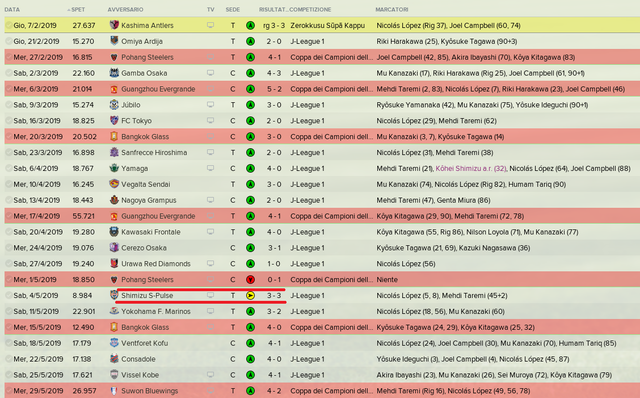
Task: Click the Vegalta Sendai club crest
Action: pyautogui.click(x=114, y=184)
